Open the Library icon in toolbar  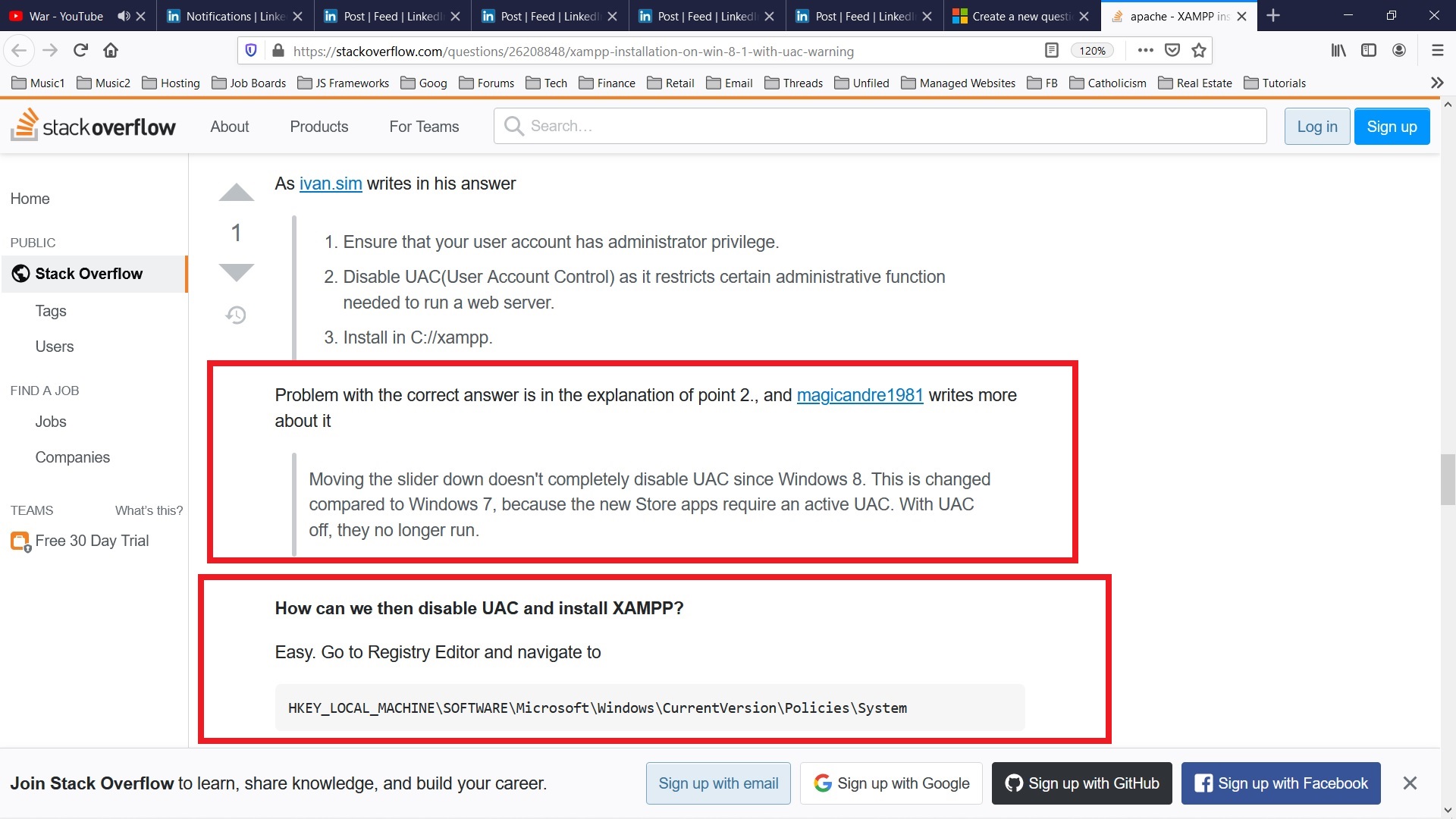tap(1338, 51)
